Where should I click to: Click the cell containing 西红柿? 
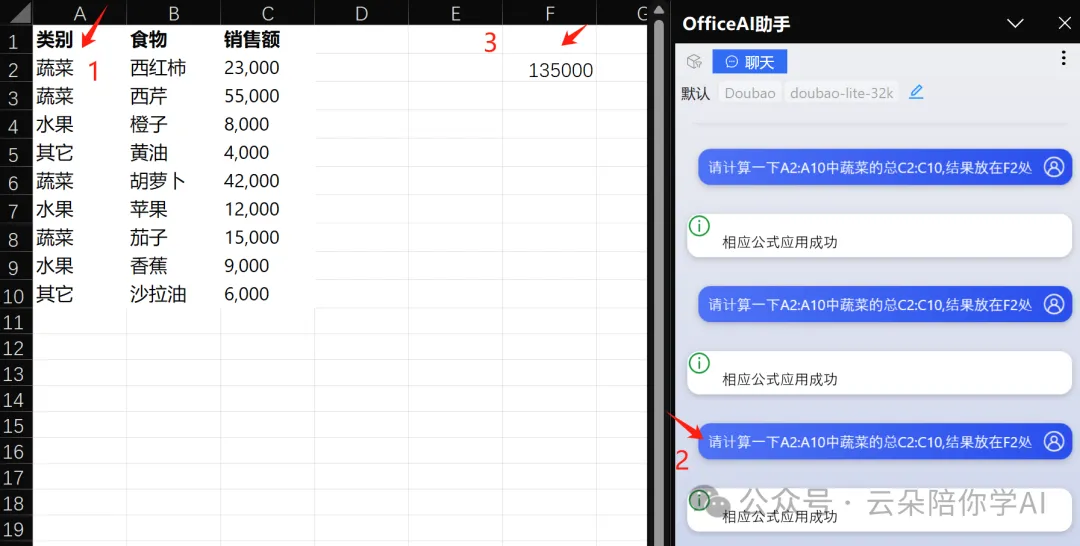coord(174,68)
